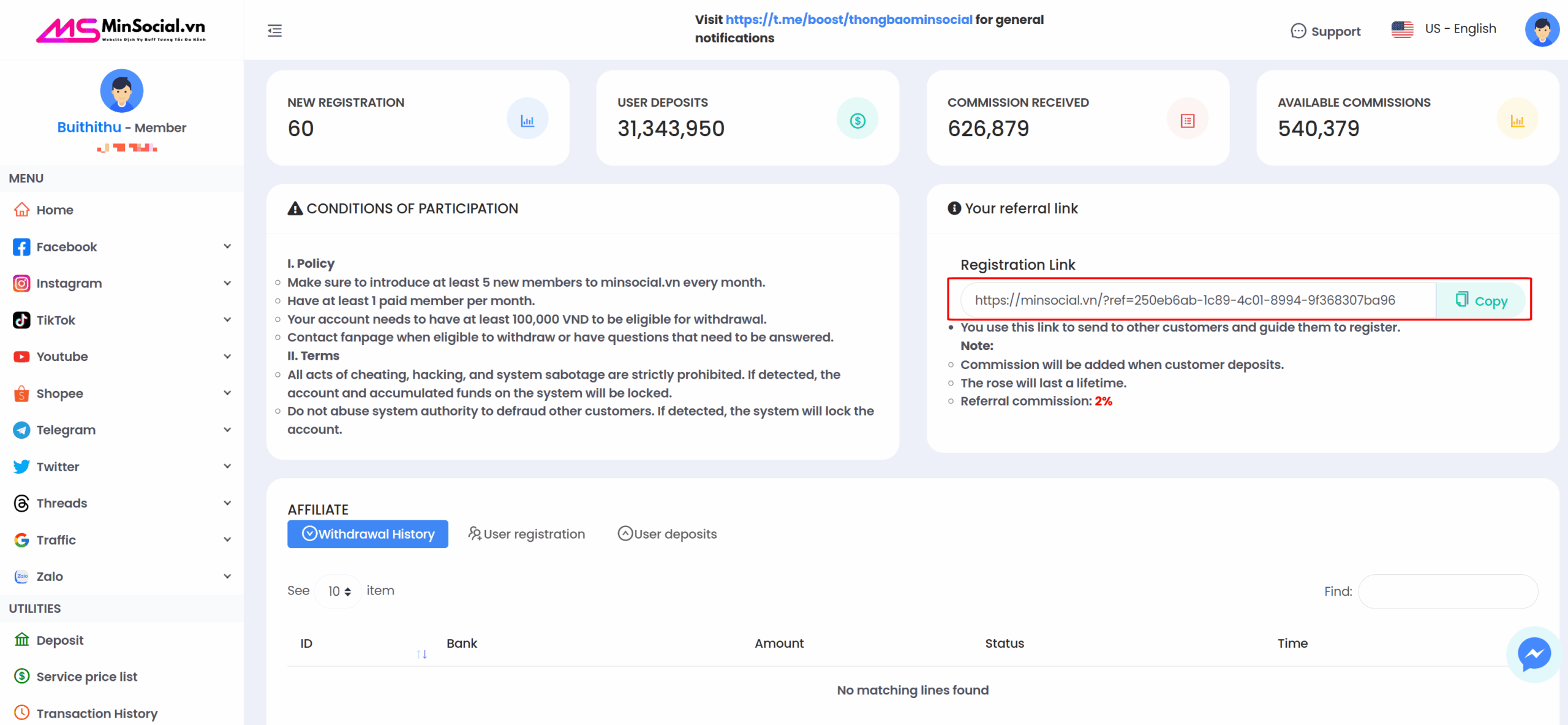Viewport: 1568px width, 725px height.
Task: Click the TikTok icon in sidebar
Action: tap(21, 320)
